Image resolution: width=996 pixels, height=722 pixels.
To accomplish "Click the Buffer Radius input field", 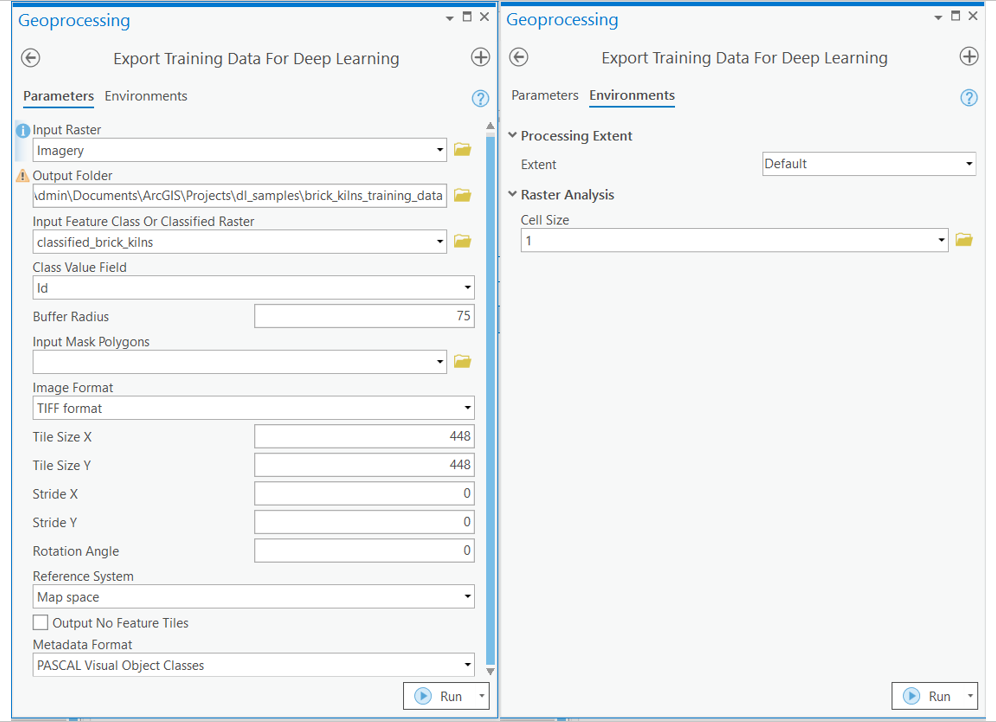I will coord(364,317).
